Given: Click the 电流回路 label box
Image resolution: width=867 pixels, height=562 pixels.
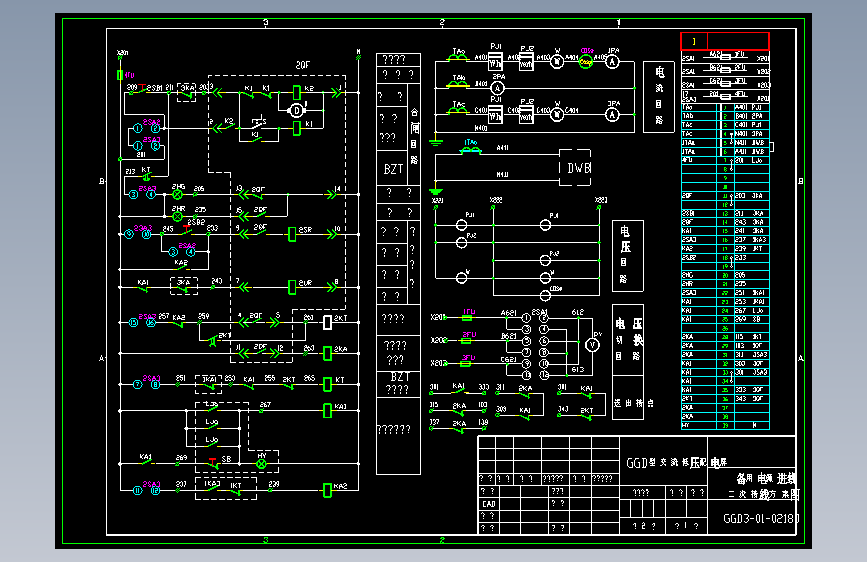Looking at the screenshot, I should [x=659, y=97].
